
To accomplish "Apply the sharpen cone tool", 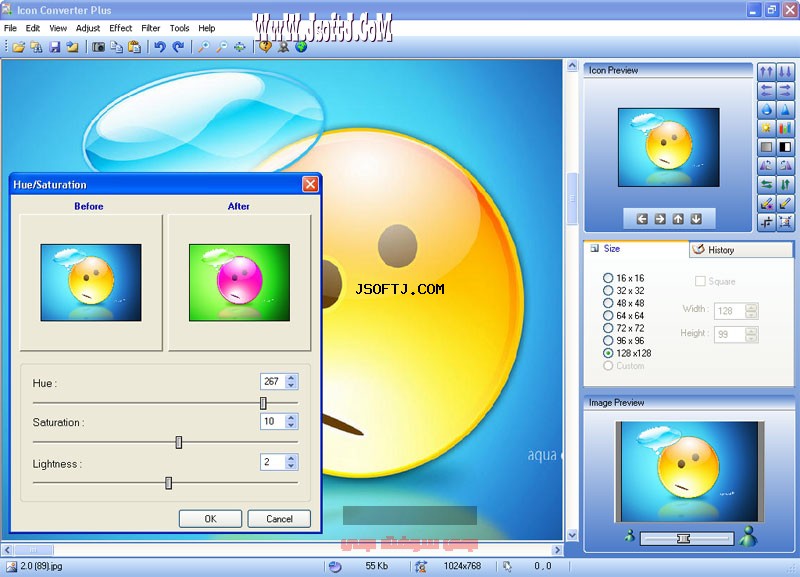I will click(785, 109).
